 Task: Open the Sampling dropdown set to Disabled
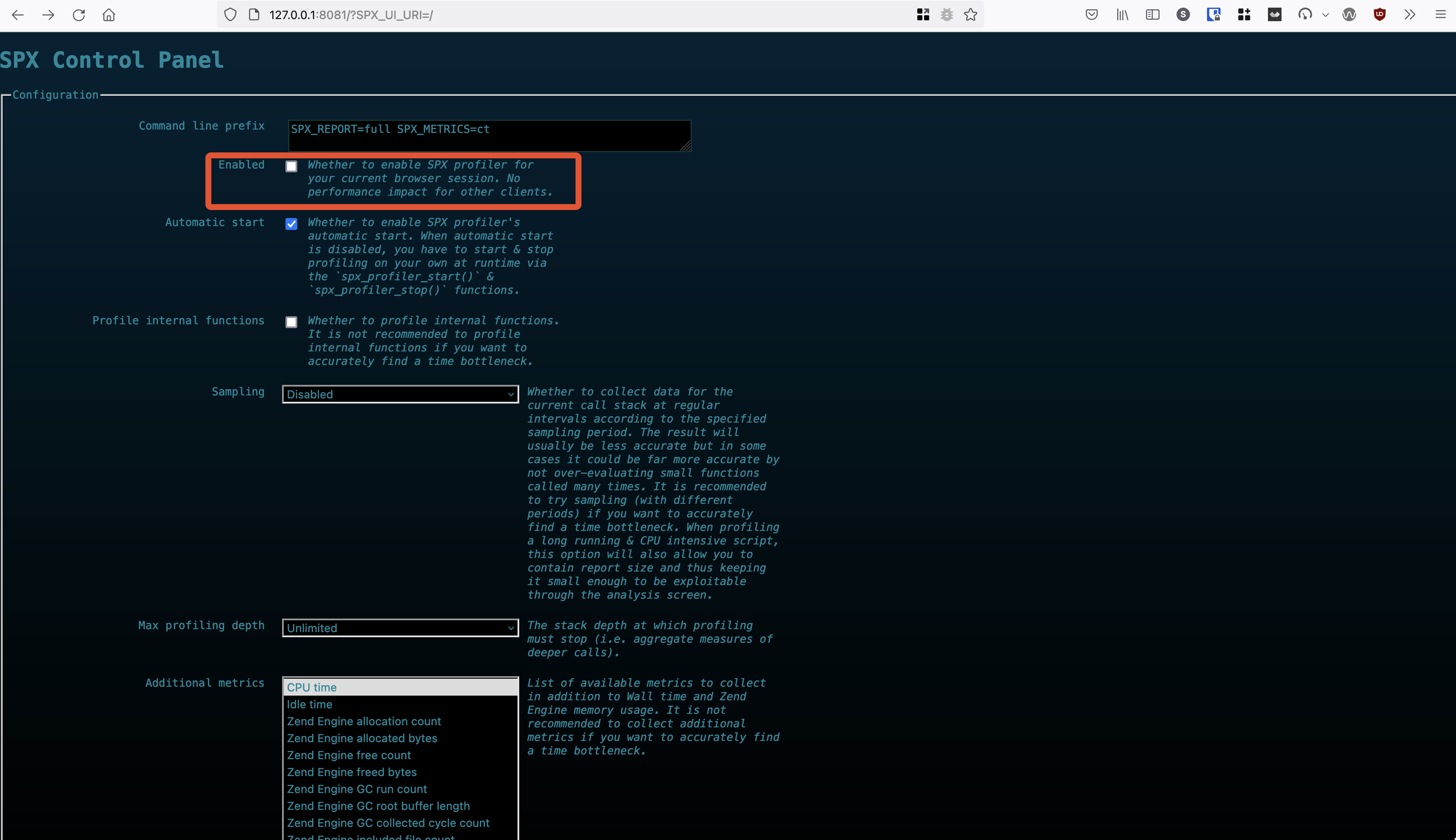click(401, 394)
